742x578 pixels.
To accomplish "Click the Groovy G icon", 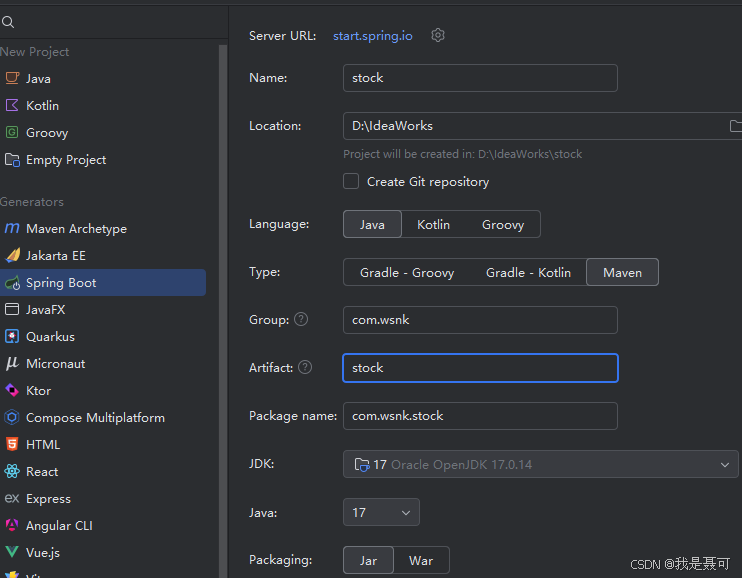I will (12, 132).
